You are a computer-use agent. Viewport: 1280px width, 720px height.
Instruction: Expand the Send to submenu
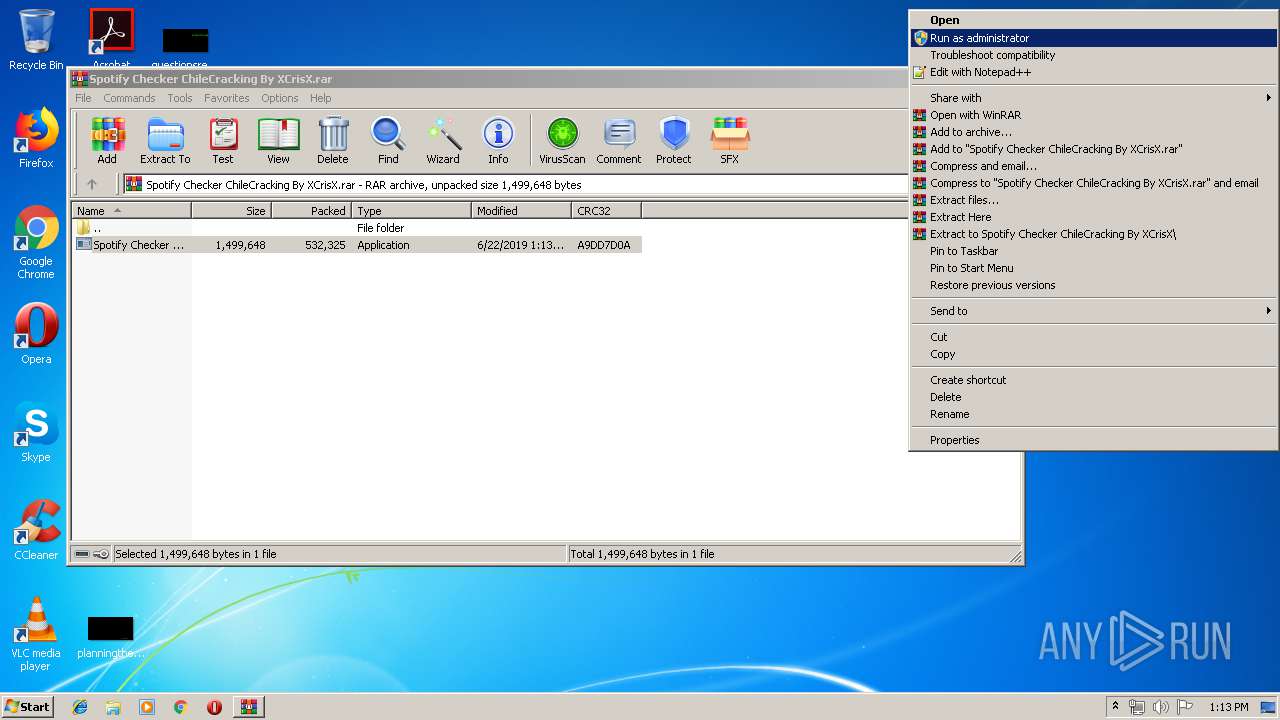(1093, 311)
